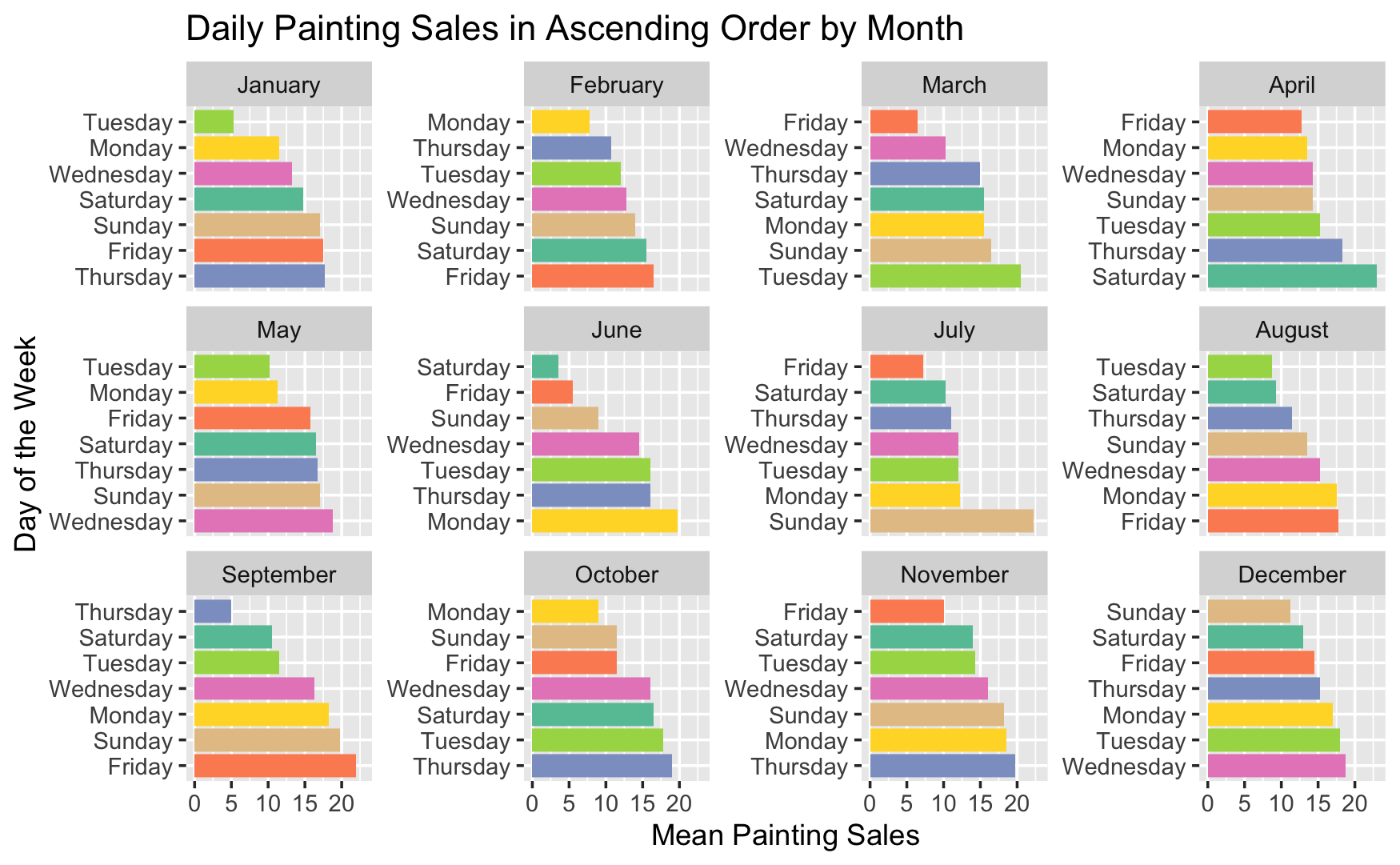Click October's yellow Monday bar

[x=565, y=612]
